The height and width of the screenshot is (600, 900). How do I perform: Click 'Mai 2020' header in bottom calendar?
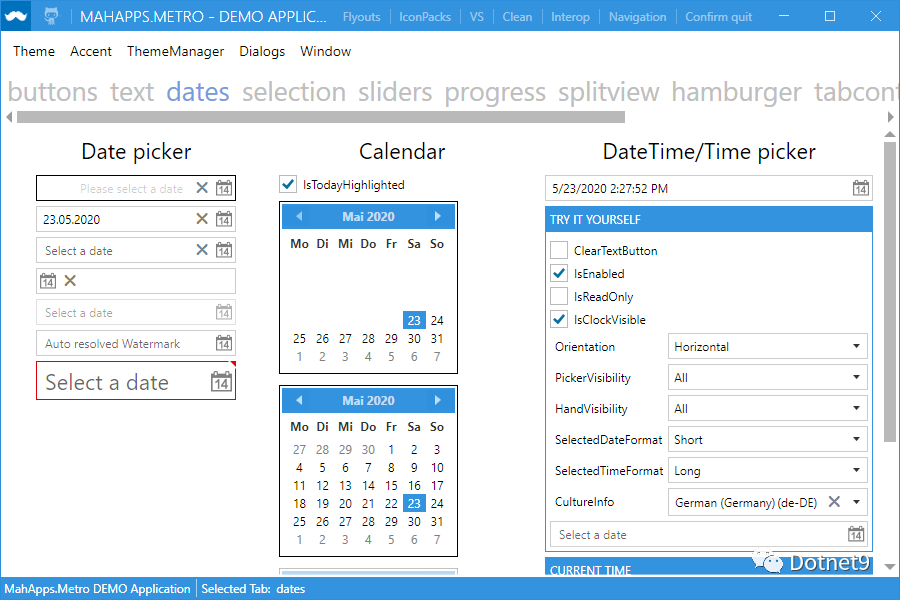pyautogui.click(x=368, y=400)
